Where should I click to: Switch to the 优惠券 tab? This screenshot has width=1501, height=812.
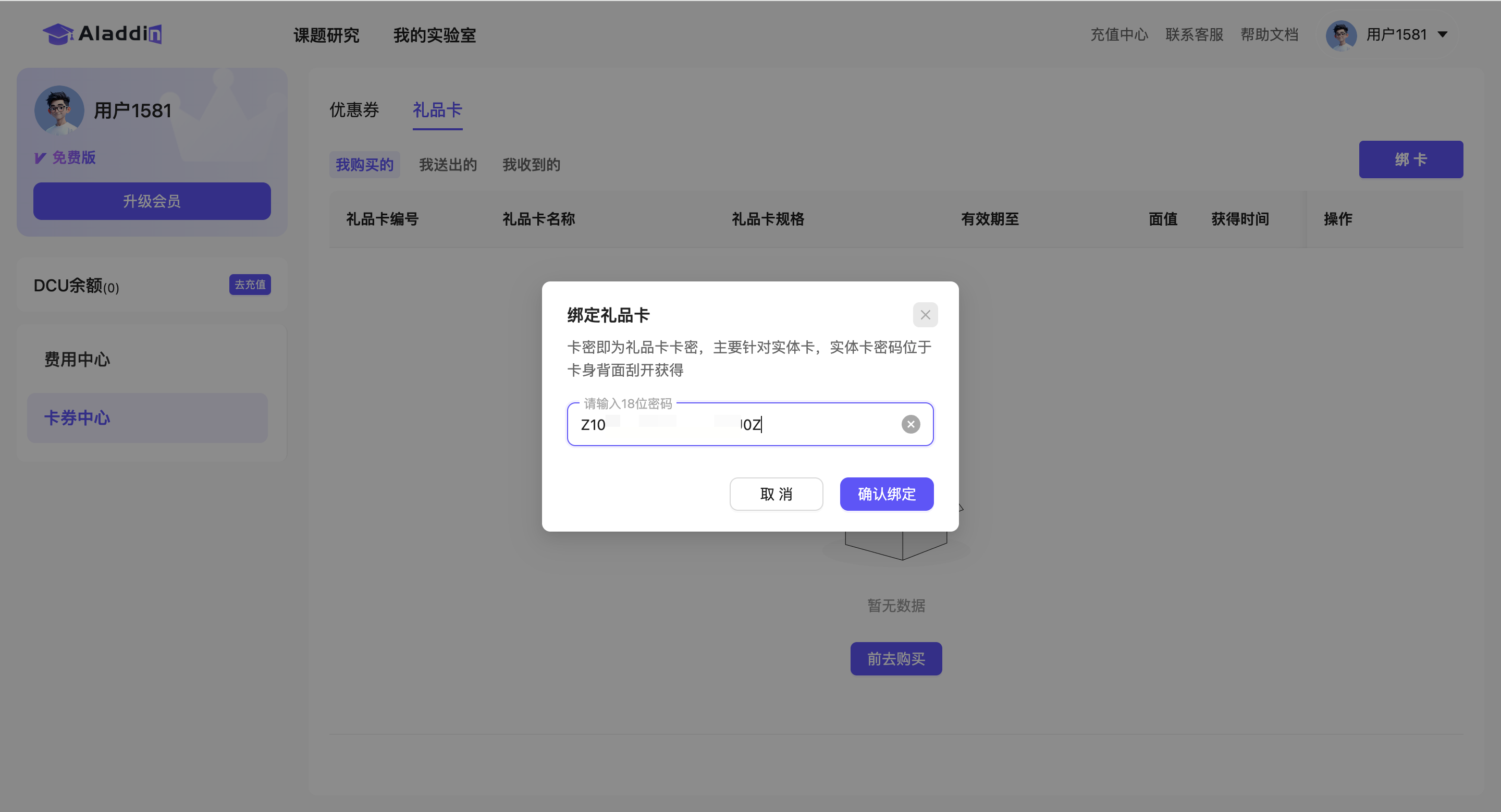(x=354, y=109)
